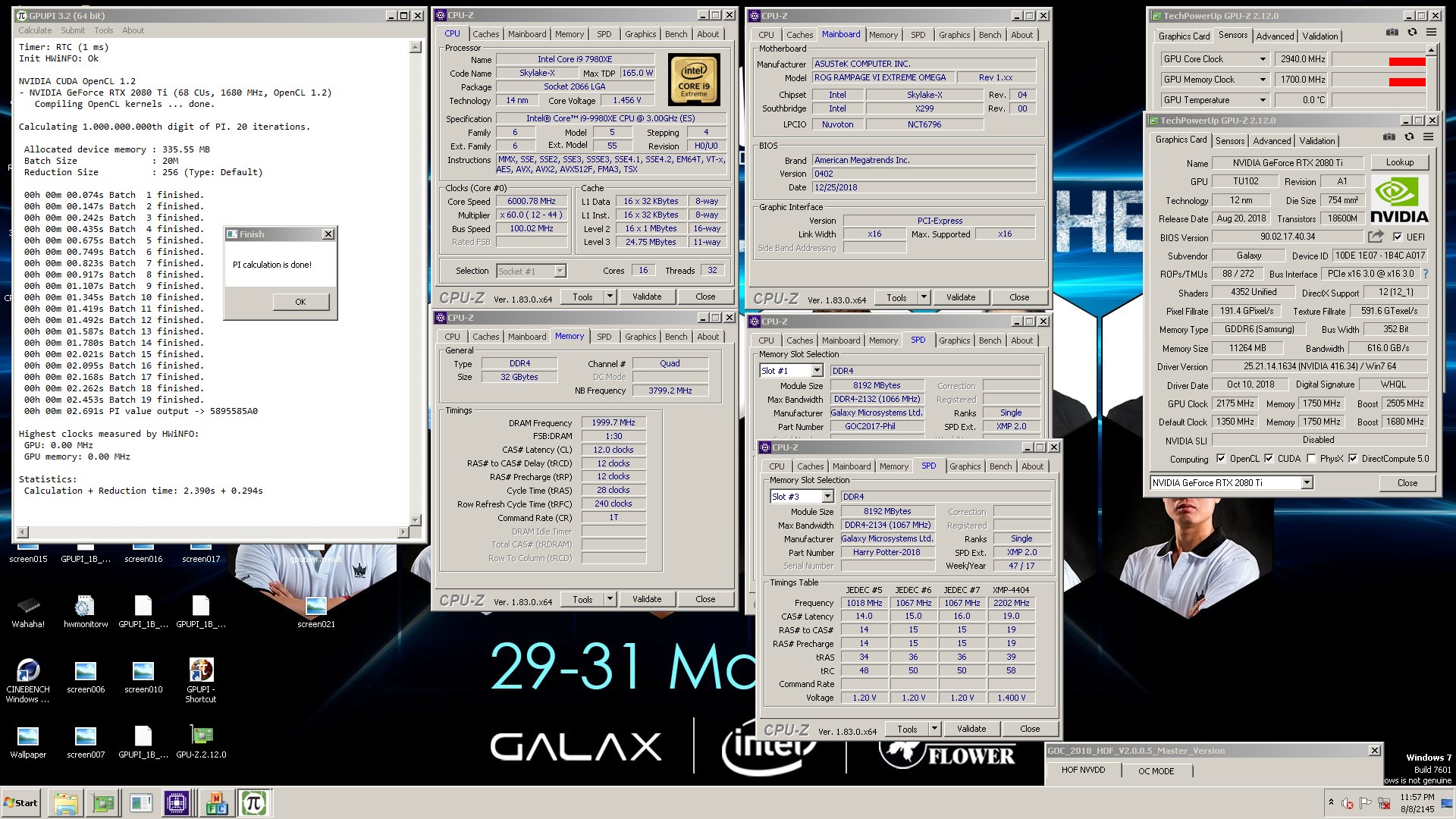The width and height of the screenshot is (1456, 819).
Task: Click the BIOS version share icon
Action: (x=1376, y=237)
